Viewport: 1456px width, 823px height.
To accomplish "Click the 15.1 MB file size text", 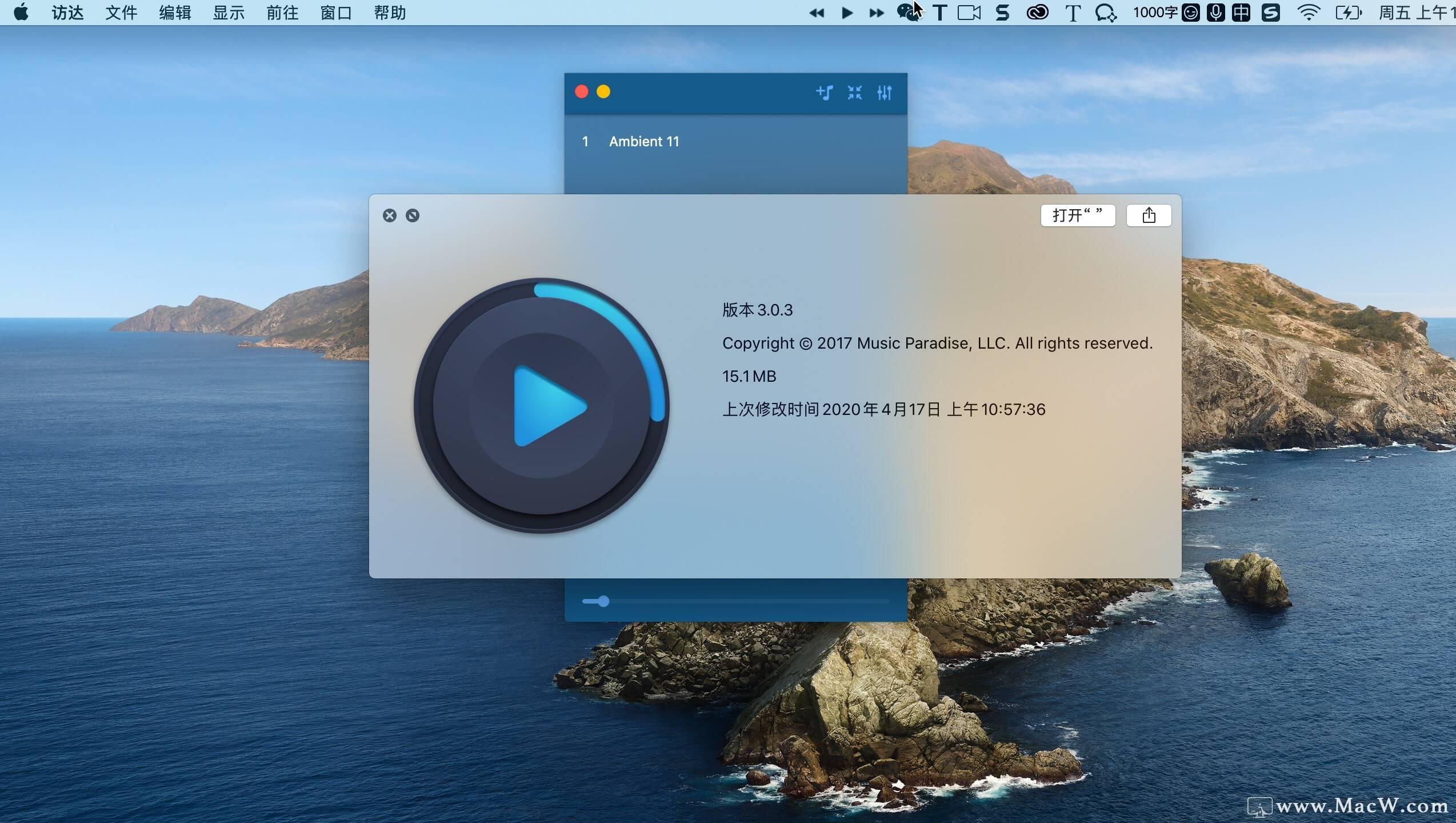I will [x=749, y=376].
